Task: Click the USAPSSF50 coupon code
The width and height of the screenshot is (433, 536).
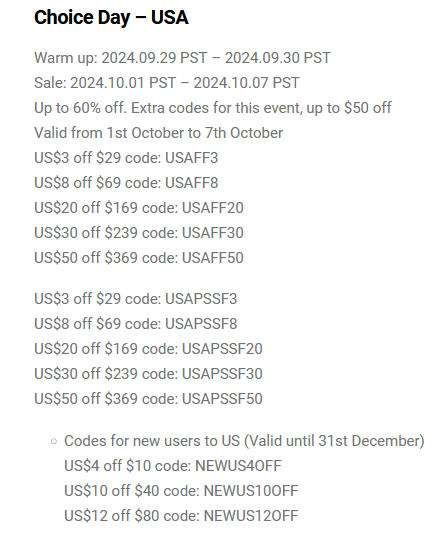Action: [222, 399]
